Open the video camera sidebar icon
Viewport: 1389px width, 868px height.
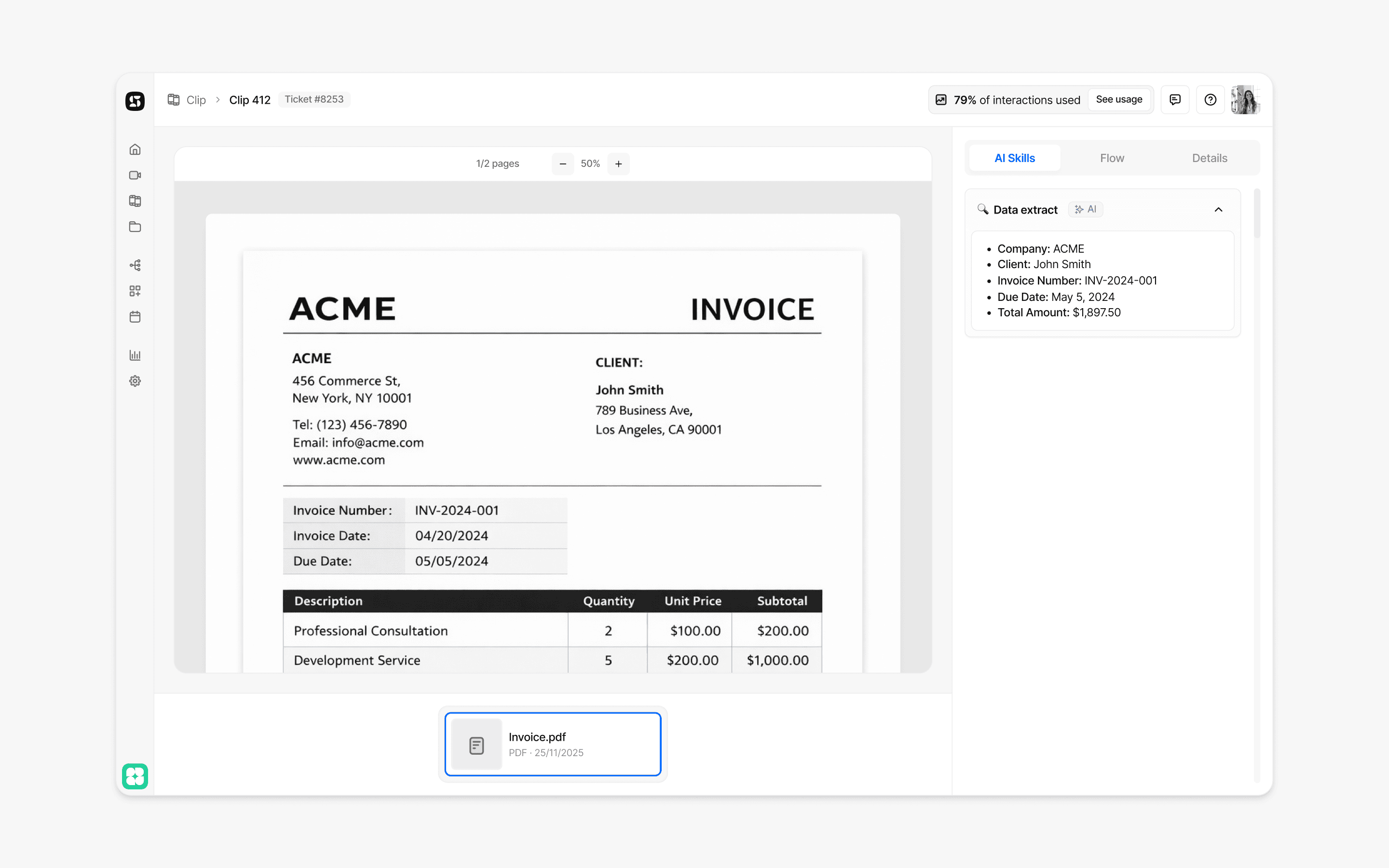pyautogui.click(x=135, y=175)
